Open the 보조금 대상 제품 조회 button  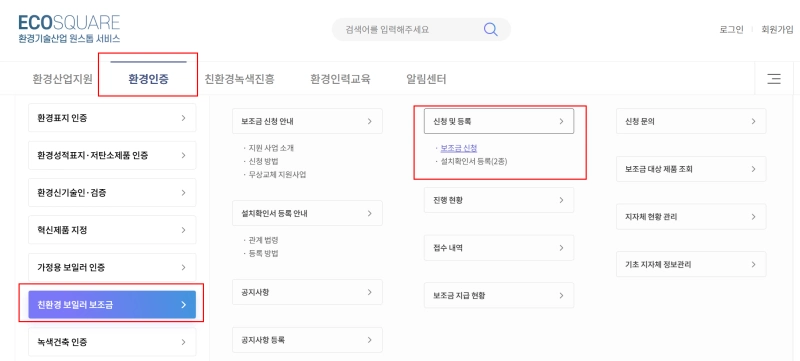click(691, 169)
